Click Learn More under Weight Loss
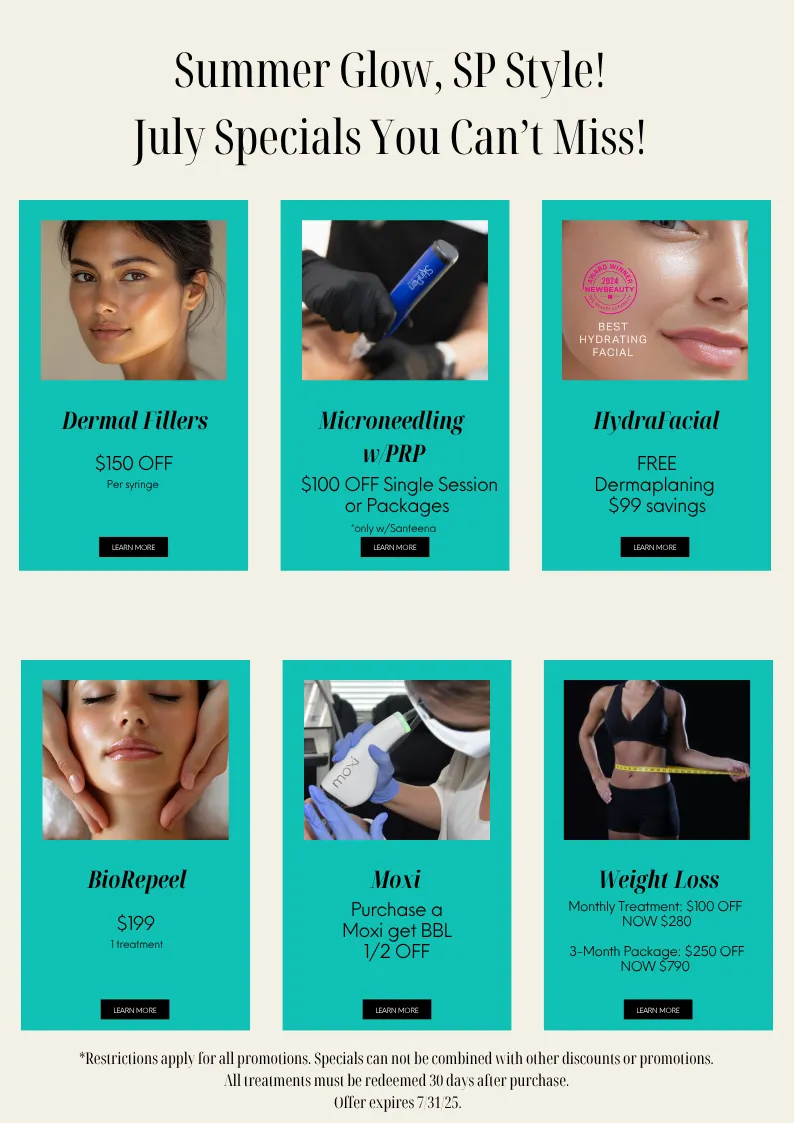794x1123 pixels. [658, 1010]
